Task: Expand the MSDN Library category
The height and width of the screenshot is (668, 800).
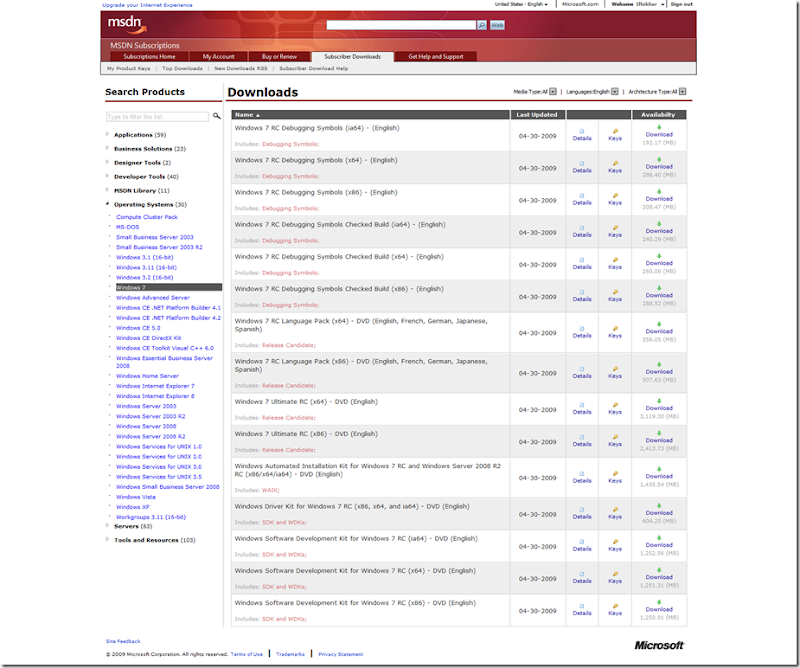Action: point(107,190)
